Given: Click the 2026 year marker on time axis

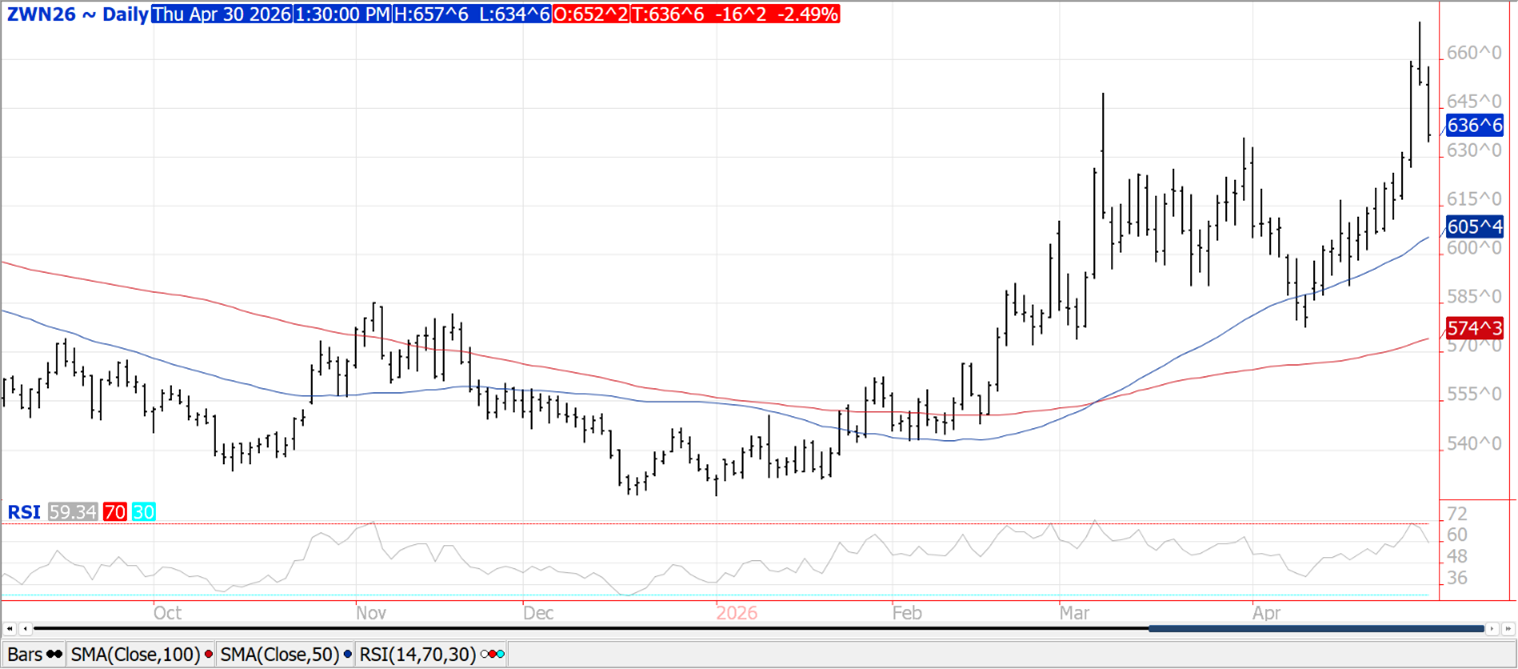Looking at the screenshot, I should [x=737, y=611].
